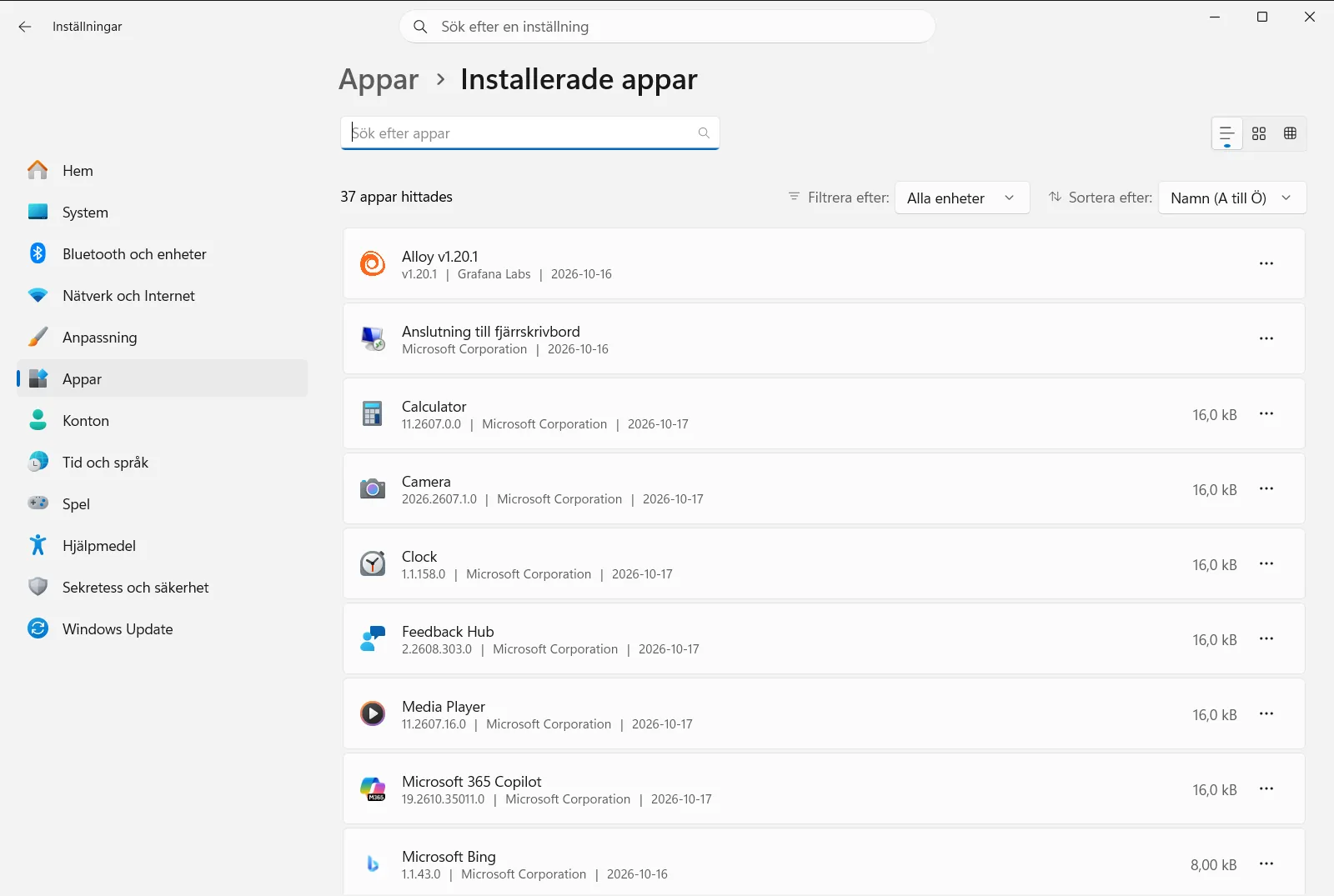Click the Alloy v1.20.1 app icon

click(x=373, y=263)
